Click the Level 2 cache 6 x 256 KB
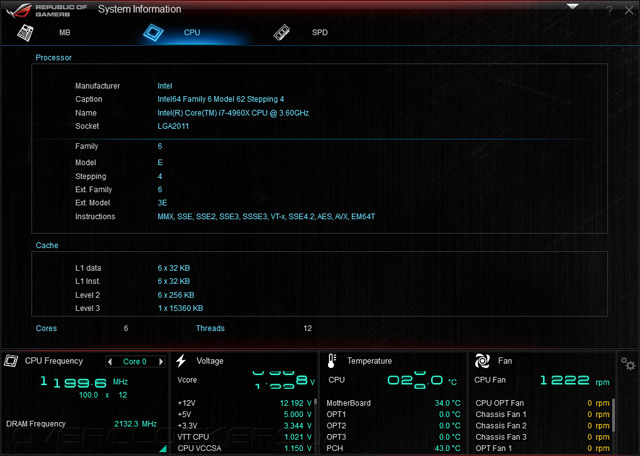Screen dimensions: 640x456 point(176,295)
